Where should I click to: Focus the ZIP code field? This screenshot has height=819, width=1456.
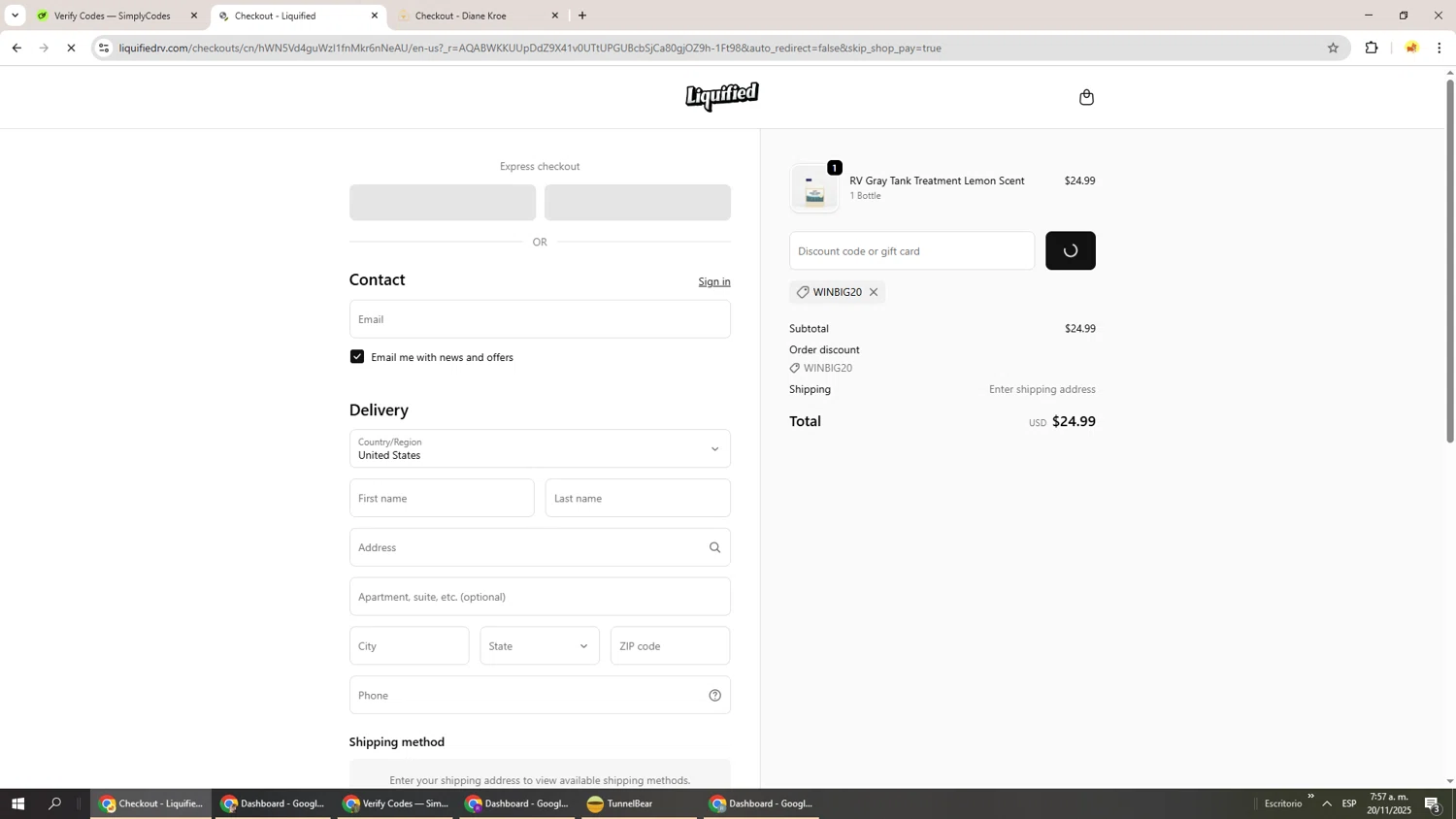pos(671,646)
